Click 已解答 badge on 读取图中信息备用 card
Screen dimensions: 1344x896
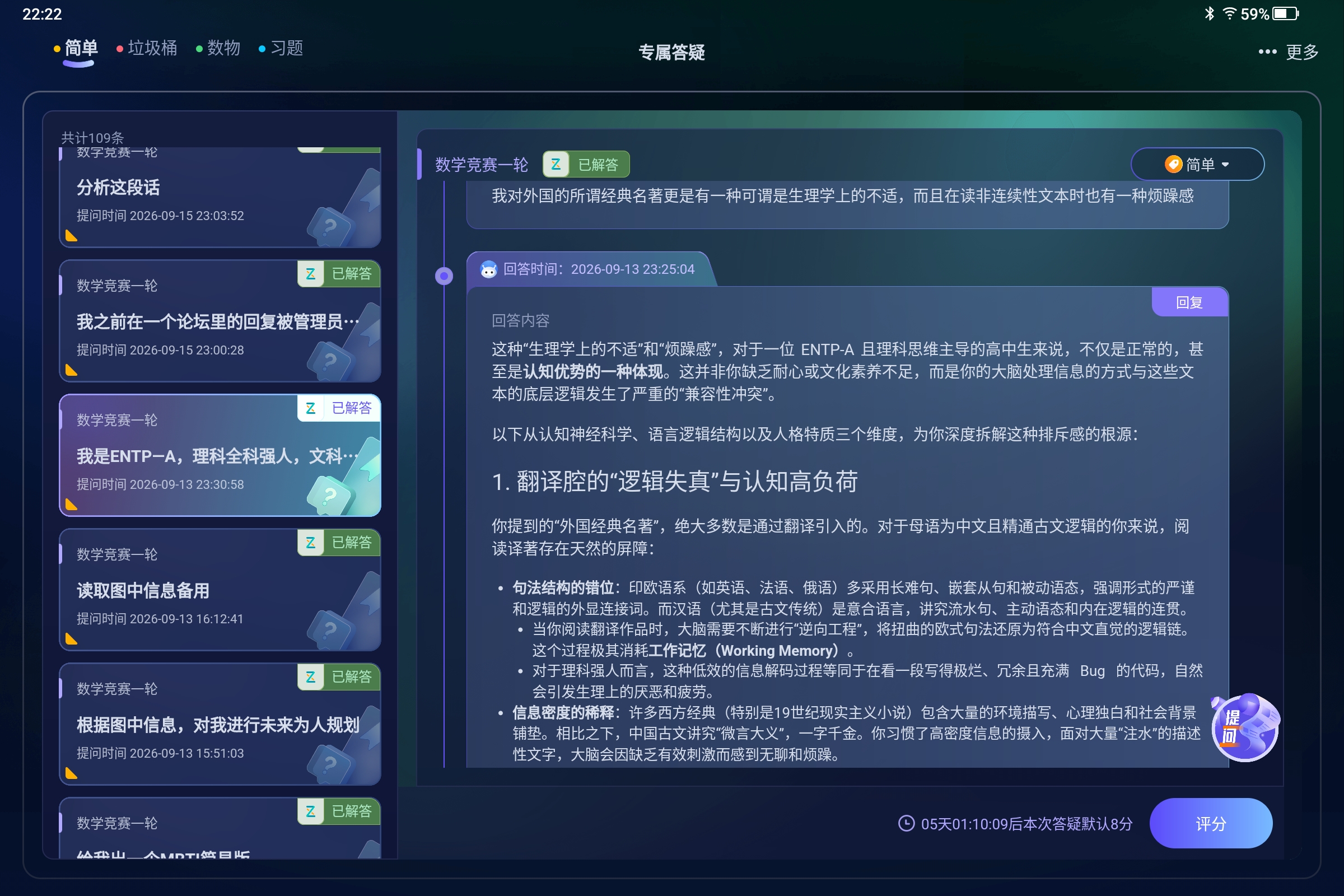(339, 542)
